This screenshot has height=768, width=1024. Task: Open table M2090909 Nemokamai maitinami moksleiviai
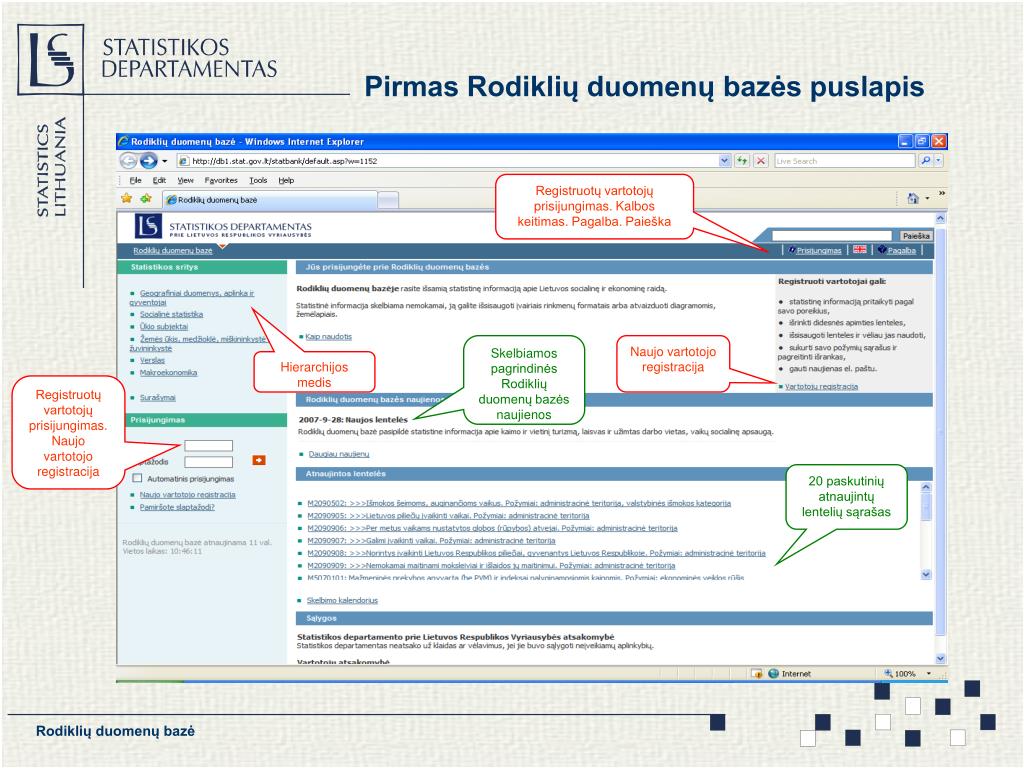(492, 566)
